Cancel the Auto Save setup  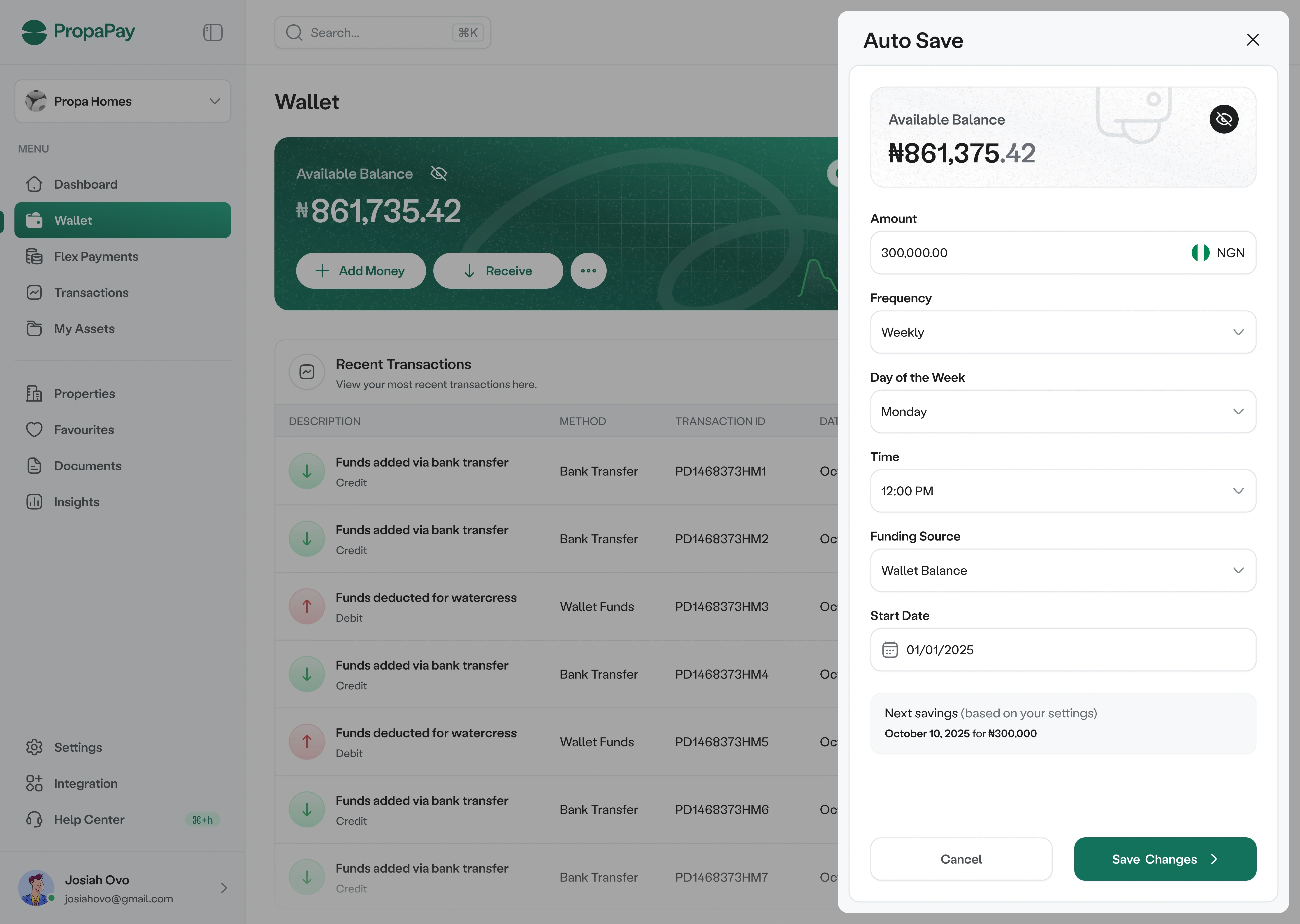(961, 859)
